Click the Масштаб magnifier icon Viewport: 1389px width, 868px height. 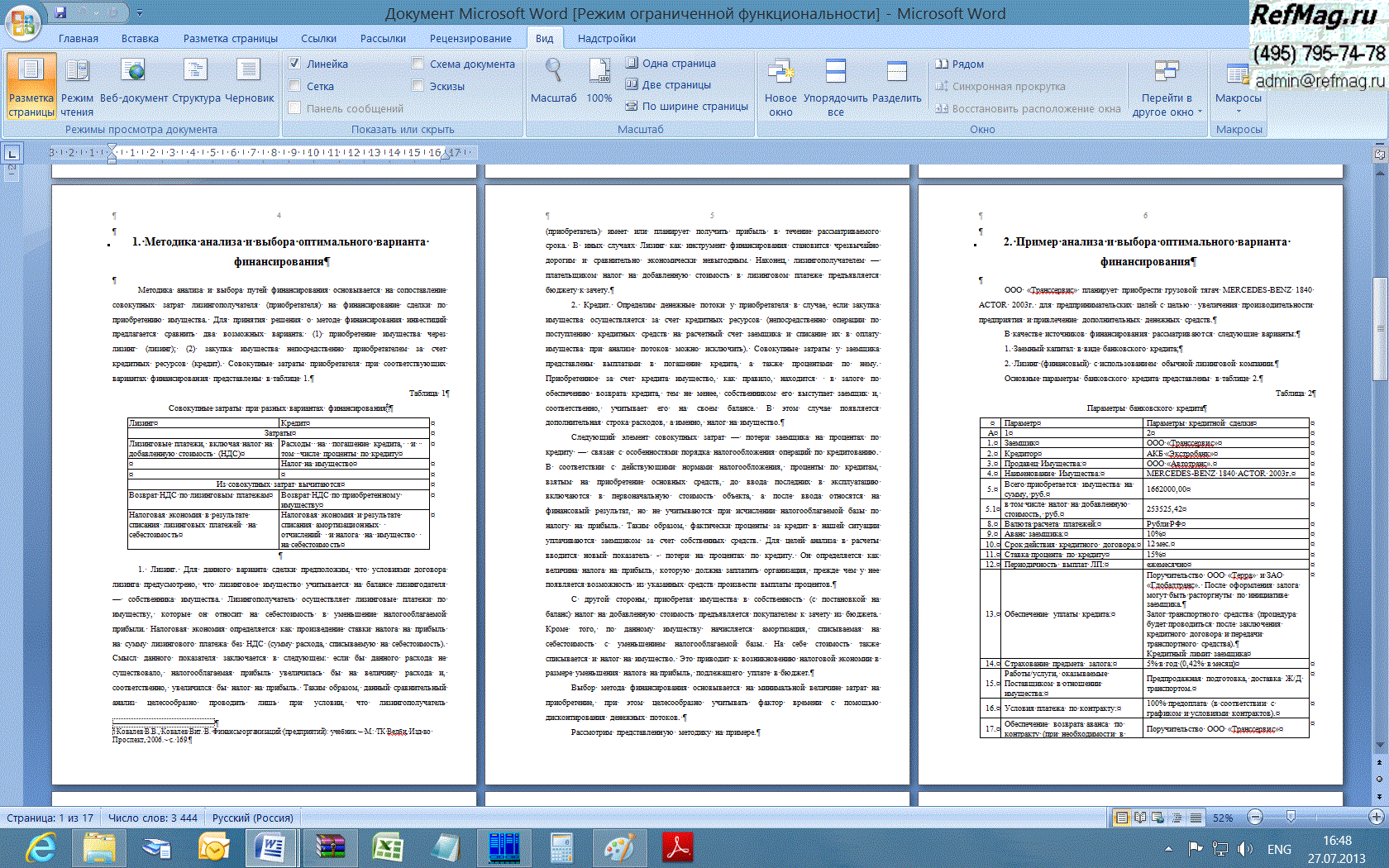553,72
